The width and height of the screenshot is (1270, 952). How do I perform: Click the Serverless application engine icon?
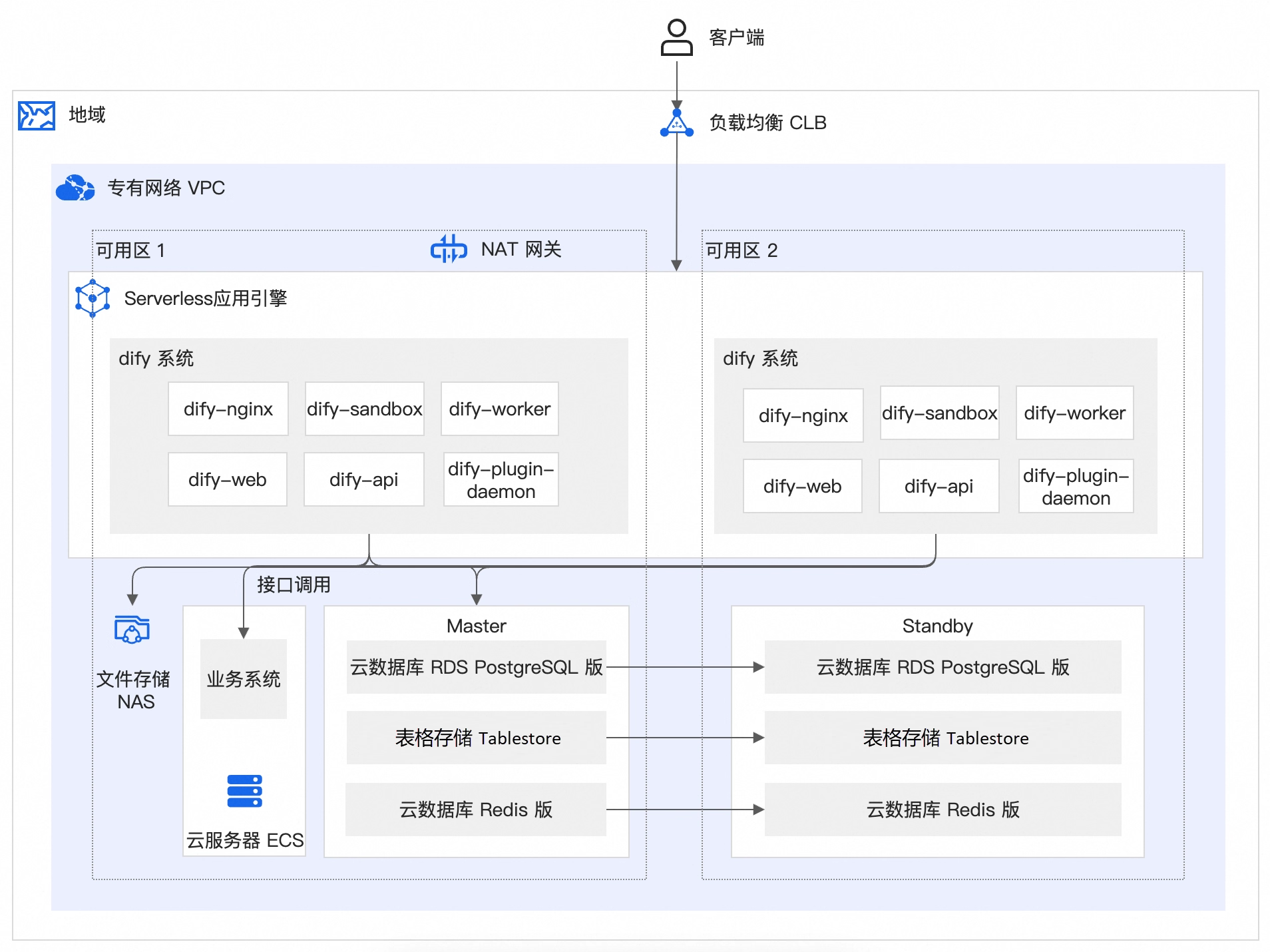coord(93,298)
